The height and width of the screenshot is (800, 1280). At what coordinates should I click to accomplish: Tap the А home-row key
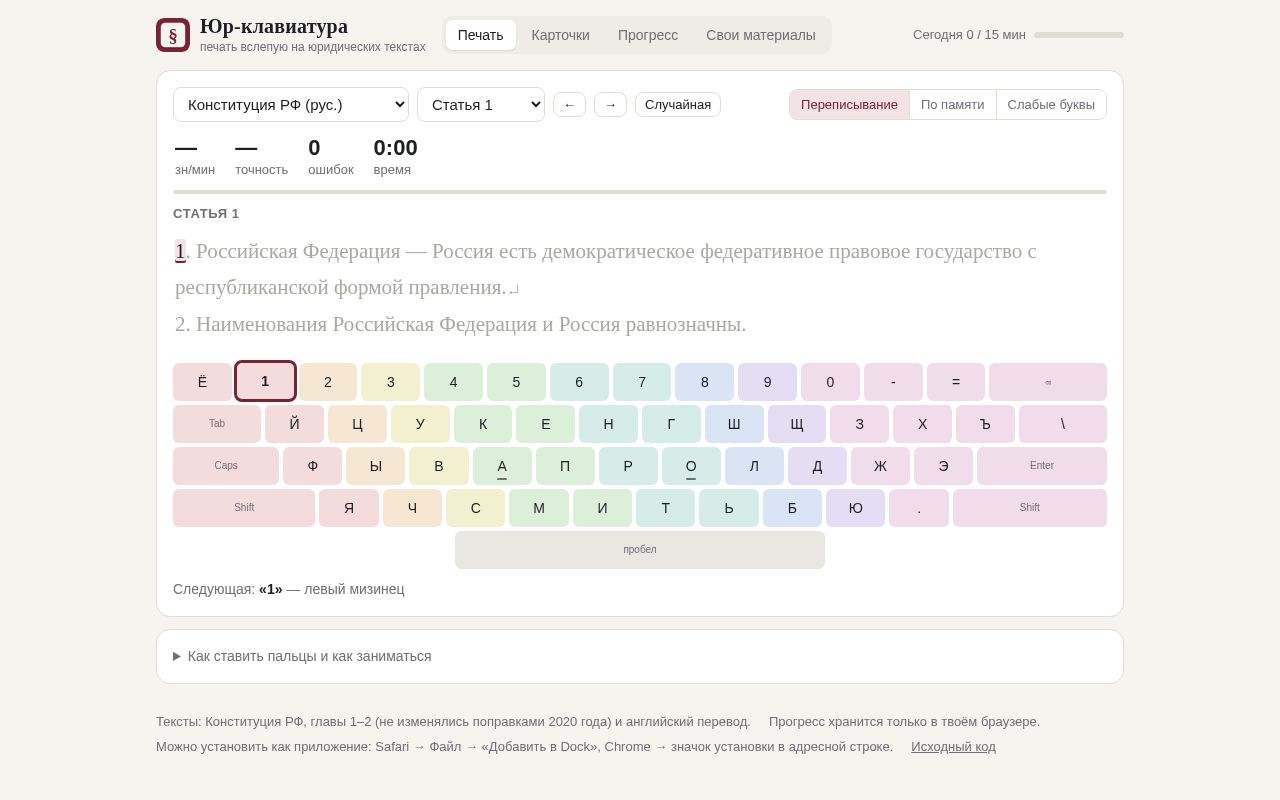[502, 466]
